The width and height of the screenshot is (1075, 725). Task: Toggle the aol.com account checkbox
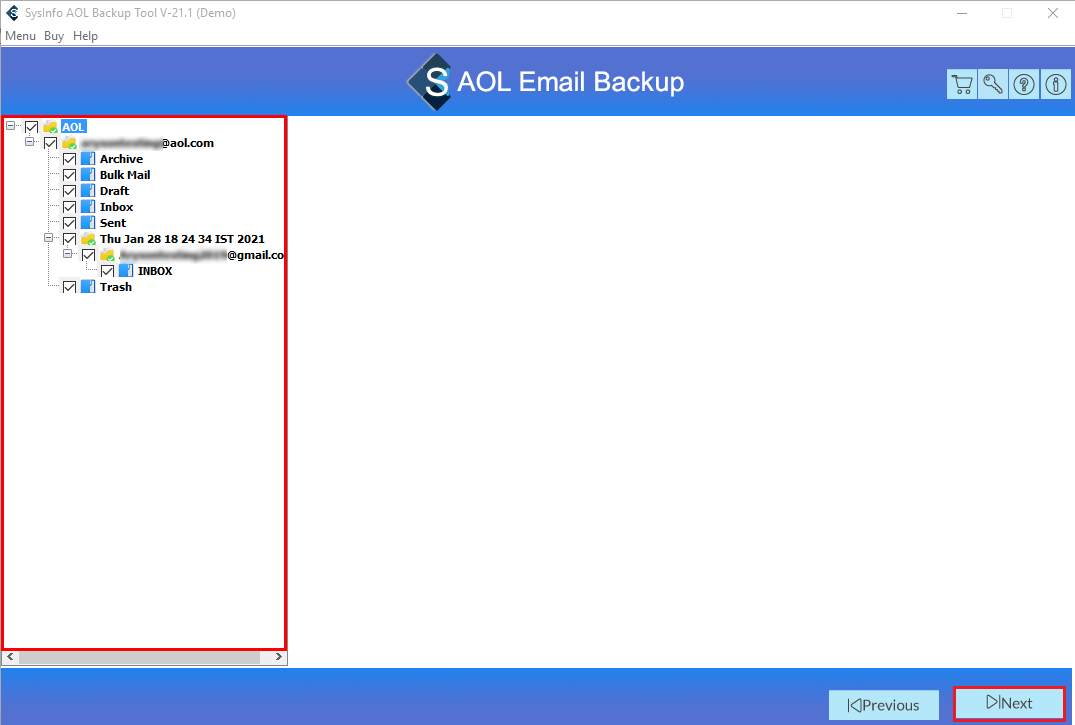coord(51,143)
